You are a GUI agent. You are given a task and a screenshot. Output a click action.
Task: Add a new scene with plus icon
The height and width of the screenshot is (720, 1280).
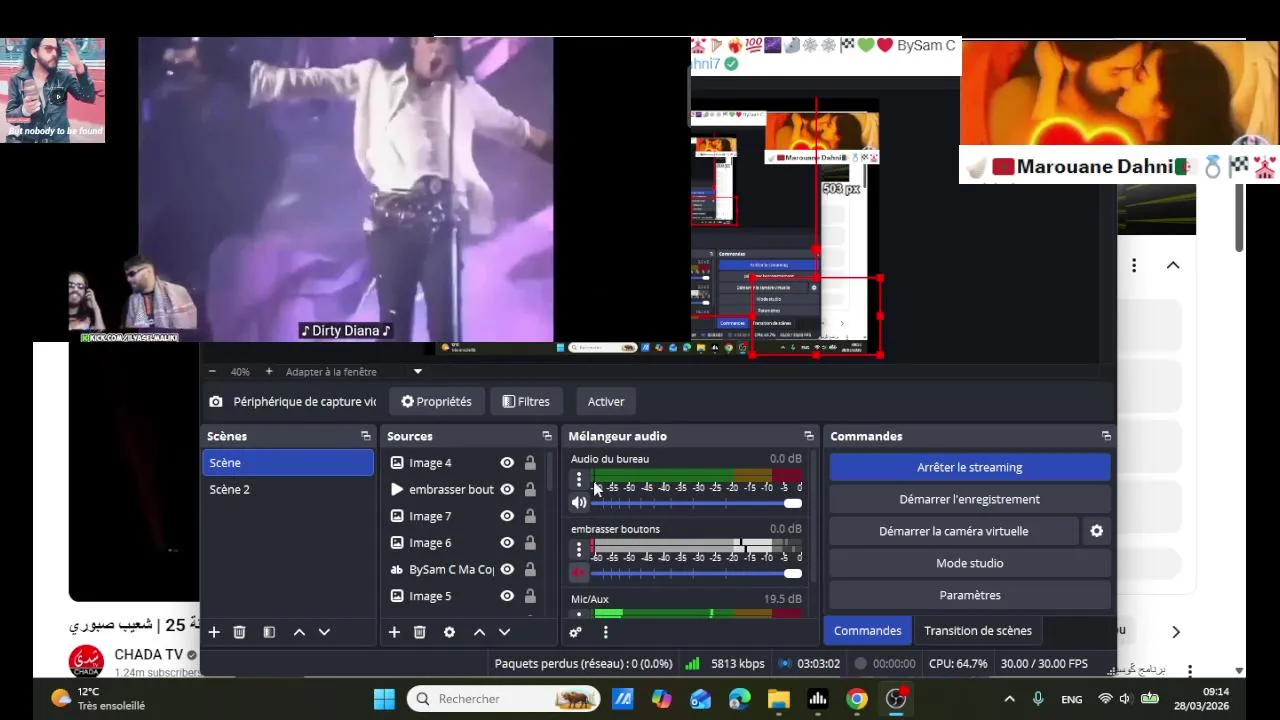[214, 632]
